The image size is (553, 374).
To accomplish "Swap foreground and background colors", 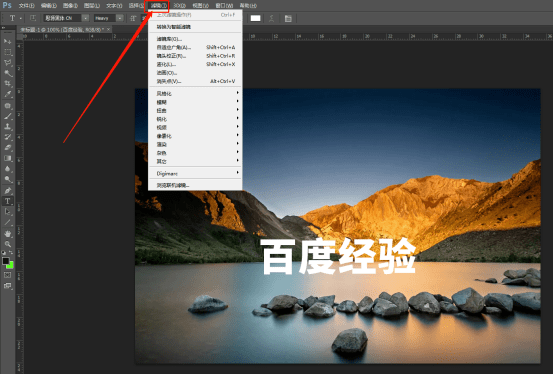I will click(11, 253).
